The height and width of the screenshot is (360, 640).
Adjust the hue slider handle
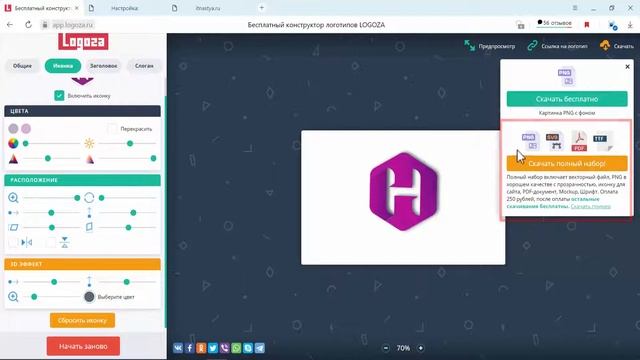click(x=26, y=143)
